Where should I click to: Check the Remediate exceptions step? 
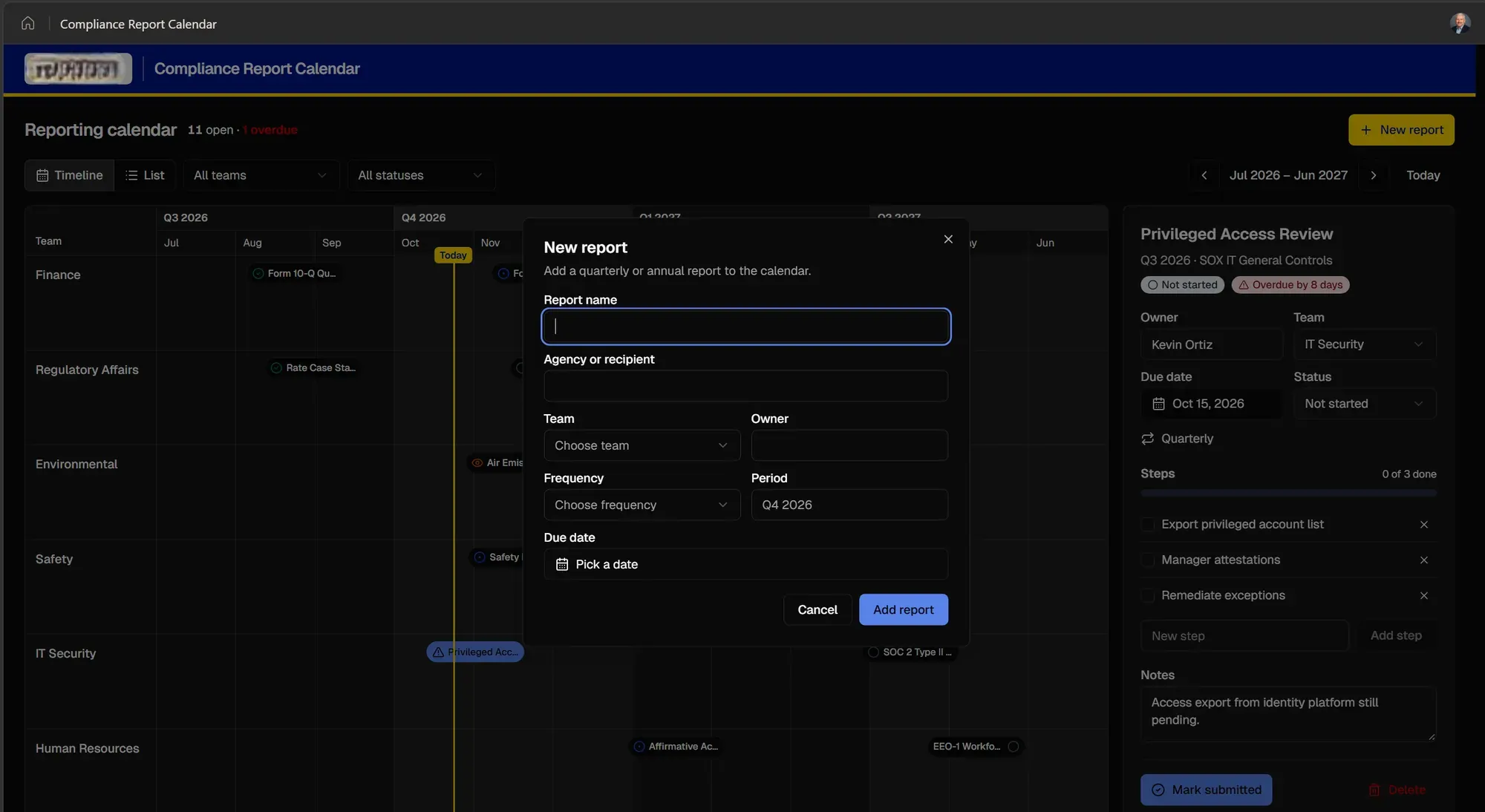pos(1148,596)
